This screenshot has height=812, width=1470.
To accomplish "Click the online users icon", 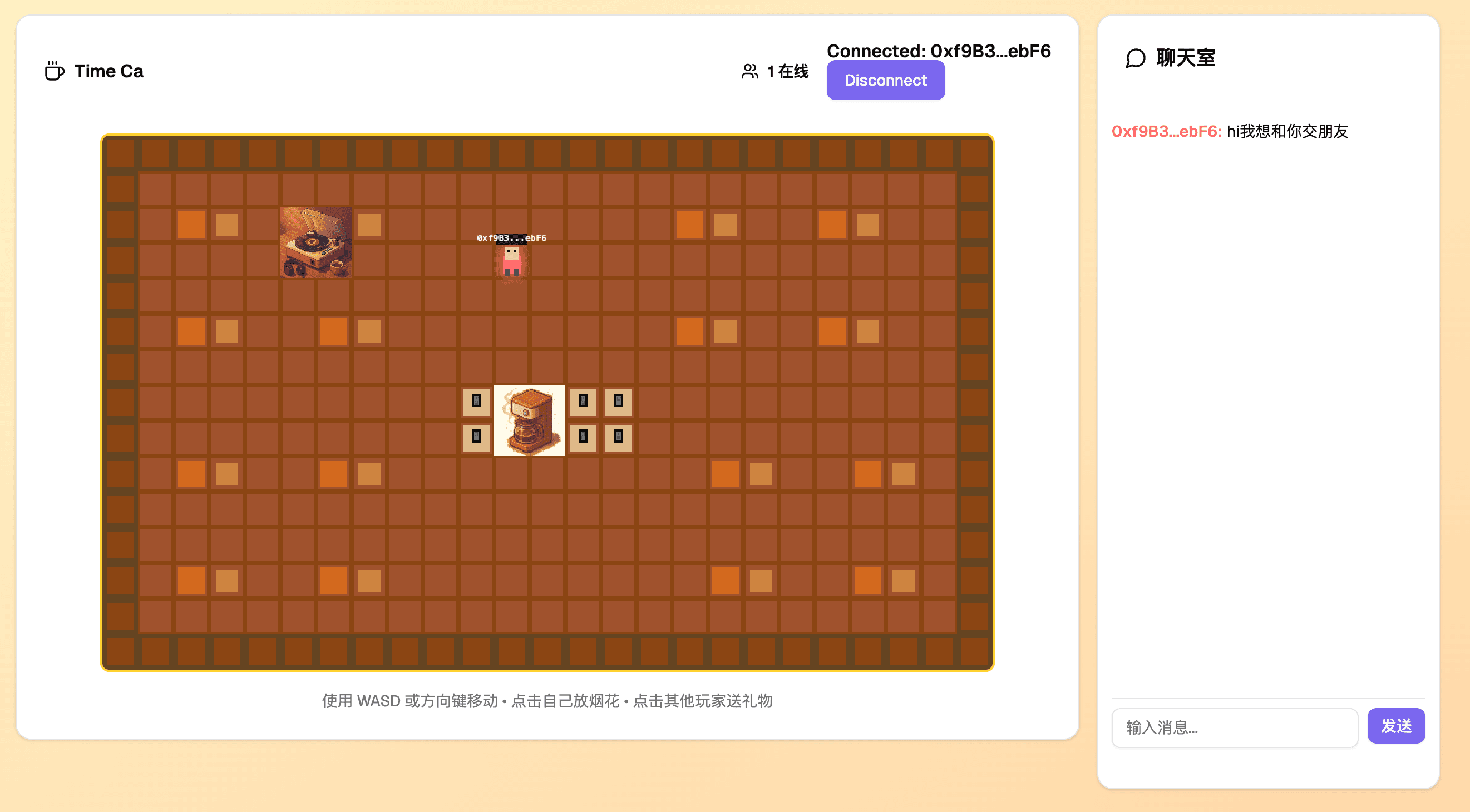I will (x=749, y=71).
